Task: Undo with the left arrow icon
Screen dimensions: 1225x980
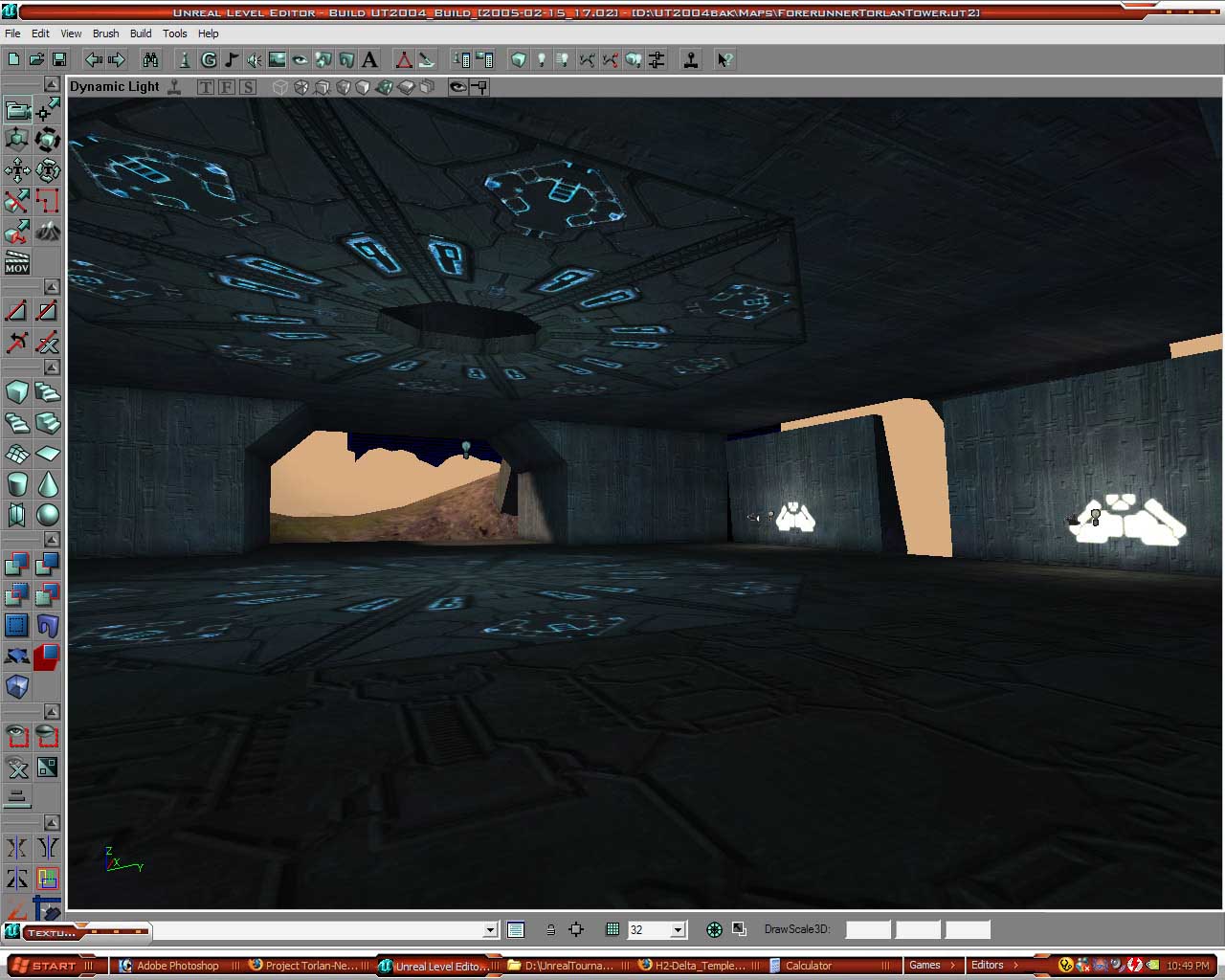Action: pyautogui.click(x=94, y=59)
